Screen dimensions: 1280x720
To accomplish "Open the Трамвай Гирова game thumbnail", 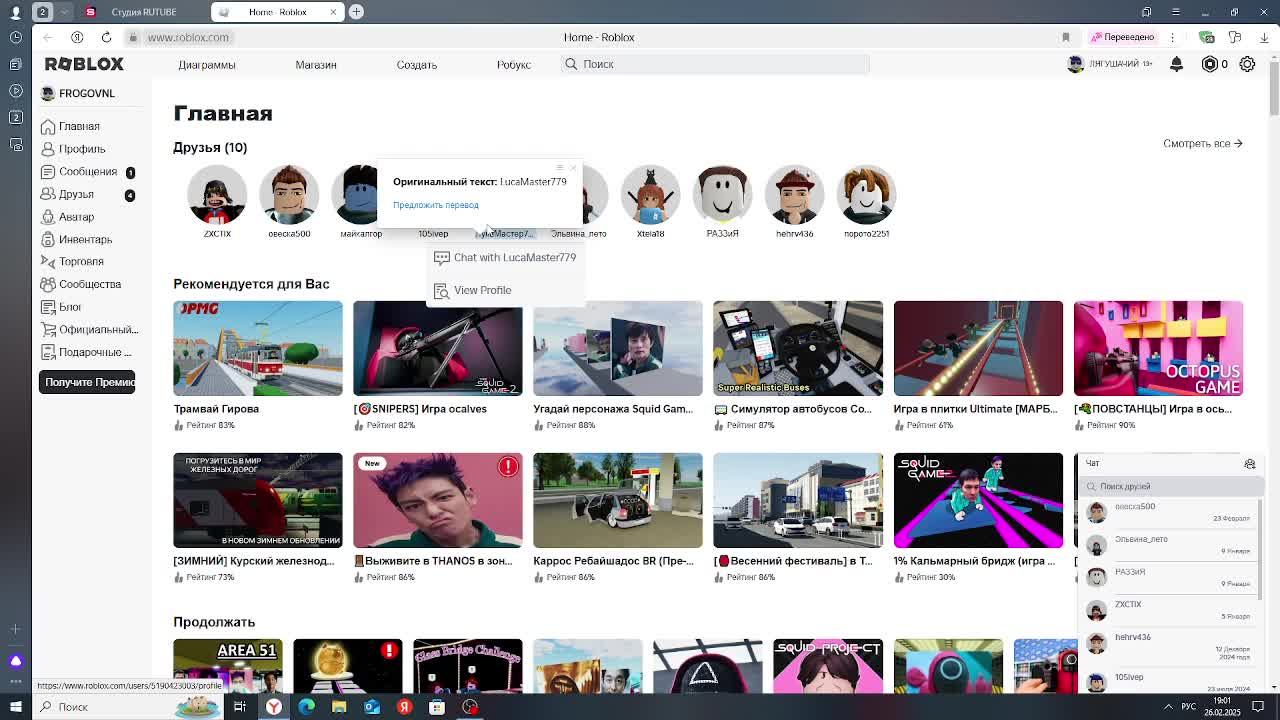I will pyautogui.click(x=257, y=348).
